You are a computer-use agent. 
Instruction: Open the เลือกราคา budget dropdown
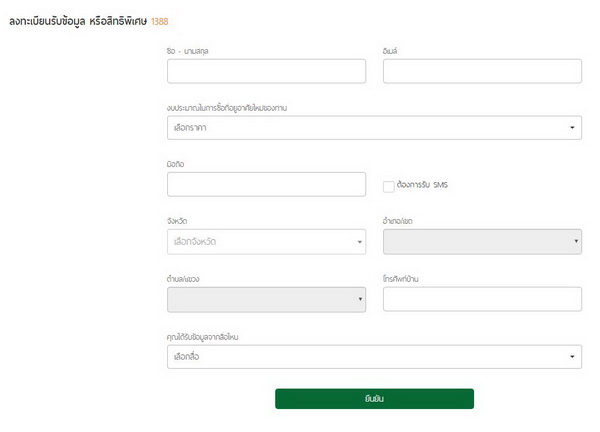[x=374, y=127]
